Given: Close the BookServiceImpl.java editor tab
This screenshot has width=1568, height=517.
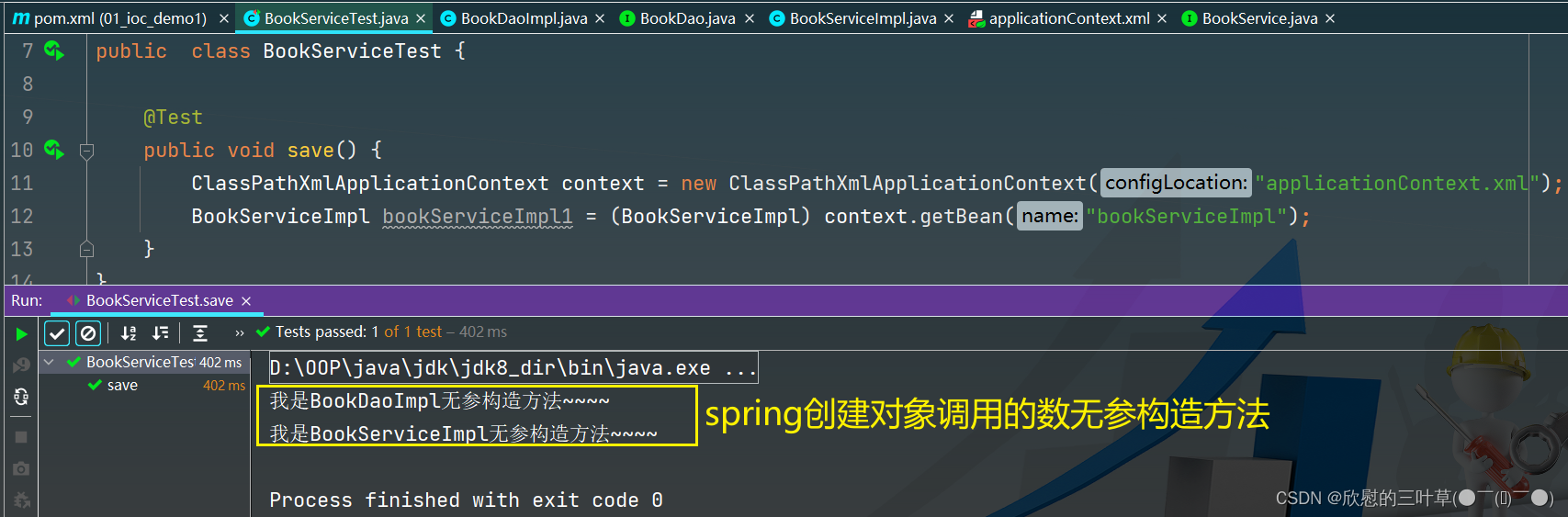Looking at the screenshot, I should tap(949, 18).
